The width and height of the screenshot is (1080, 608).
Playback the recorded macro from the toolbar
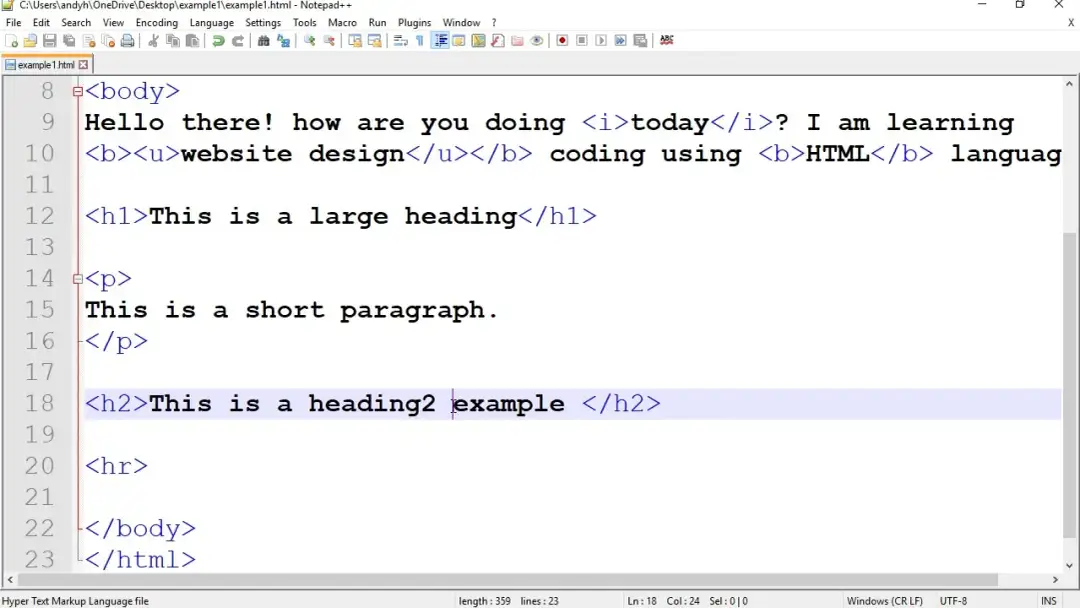coord(600,40)
